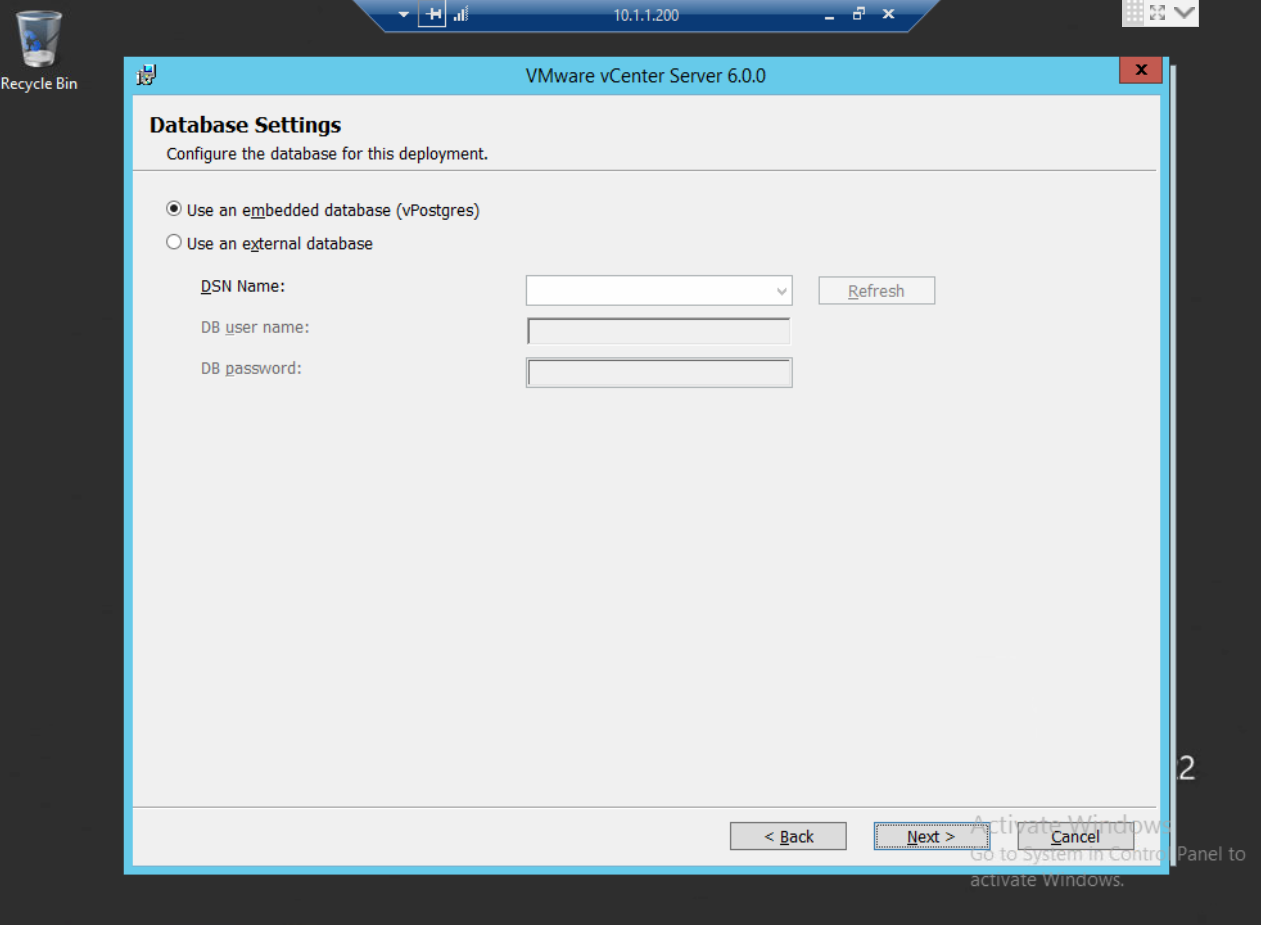
Task: Open the Recycle Bin desktop icon
Action: pyautogui.click(x=39, y=50)
